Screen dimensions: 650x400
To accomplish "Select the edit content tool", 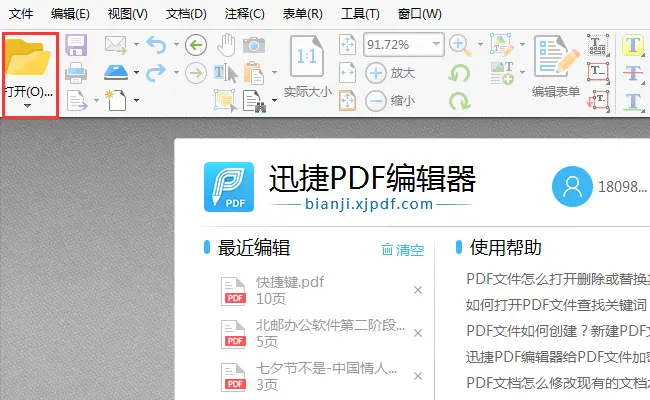I will tap(502, 45).
